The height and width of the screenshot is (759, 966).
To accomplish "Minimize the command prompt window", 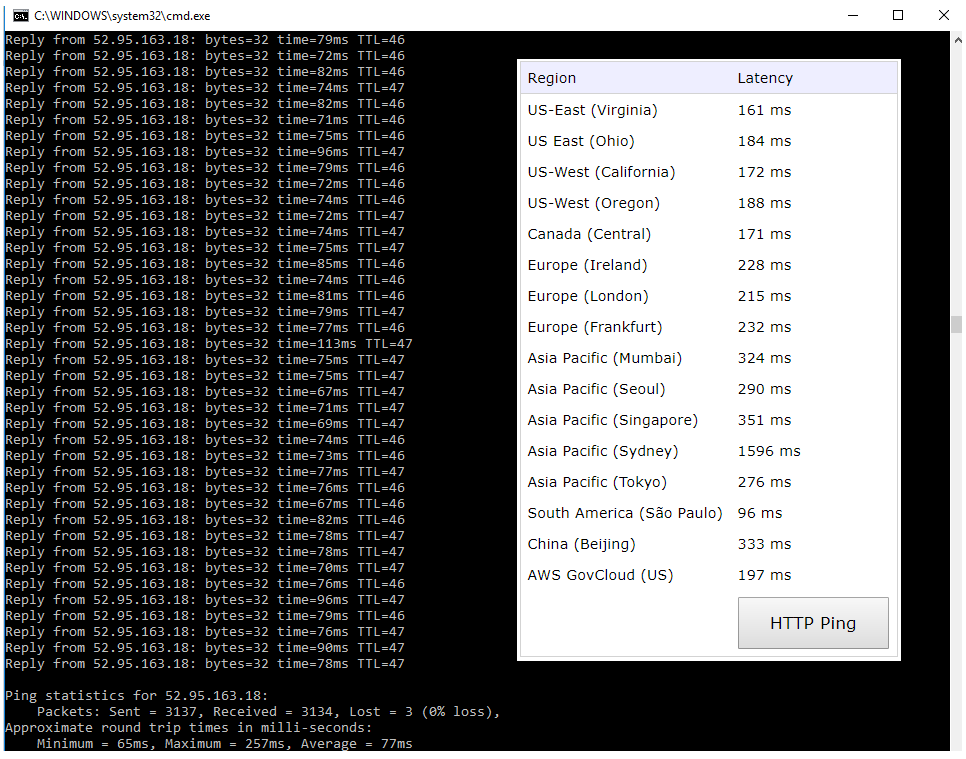I will click(x=853, y=15).
